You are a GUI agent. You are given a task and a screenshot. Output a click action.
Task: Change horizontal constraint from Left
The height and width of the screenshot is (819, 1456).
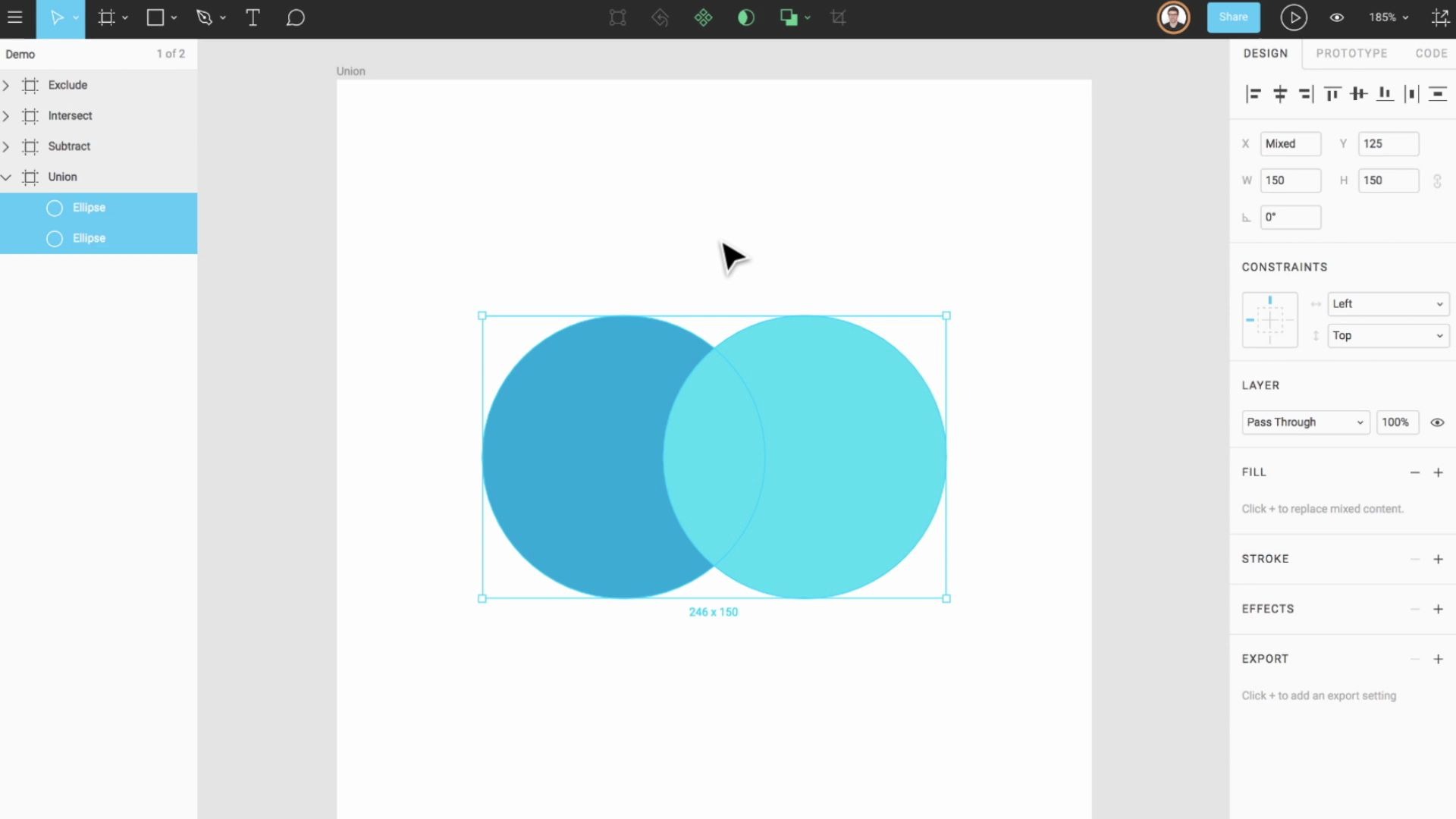[x=1387, y=303]
